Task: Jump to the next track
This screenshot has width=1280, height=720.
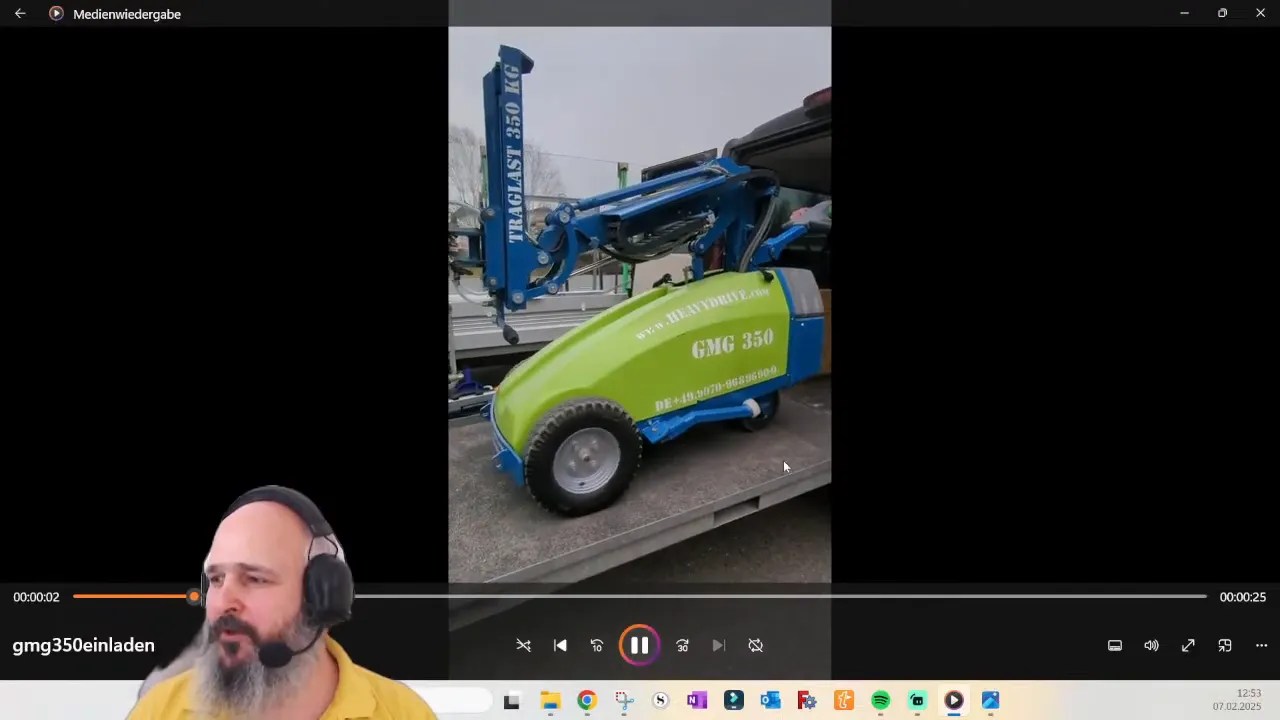Action: coord(718,646)
